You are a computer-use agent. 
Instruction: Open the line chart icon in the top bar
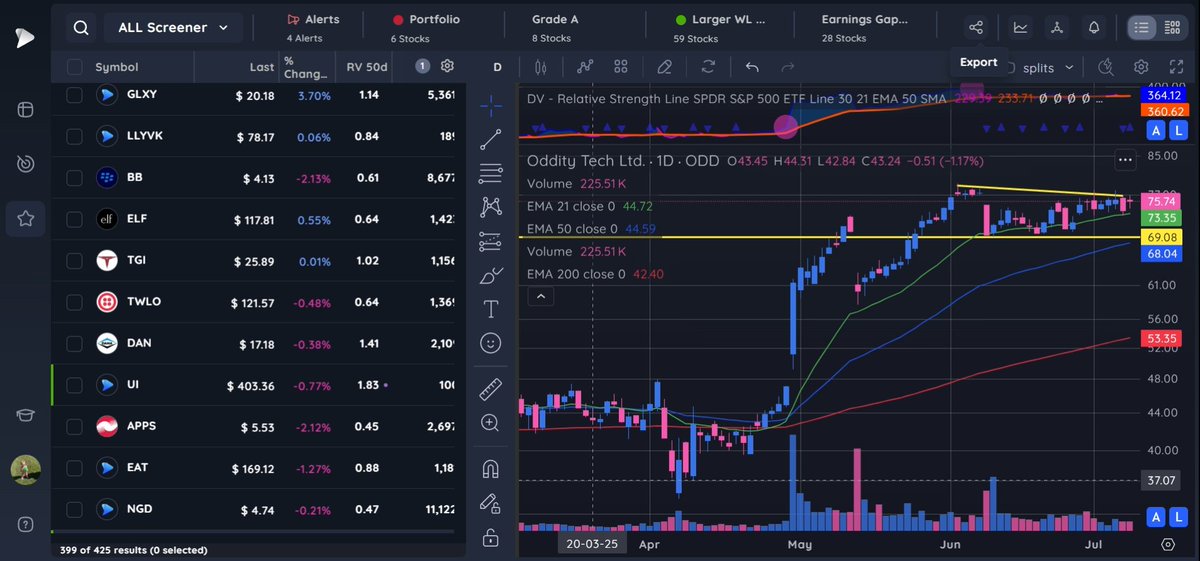click(x=1020, y=28)
